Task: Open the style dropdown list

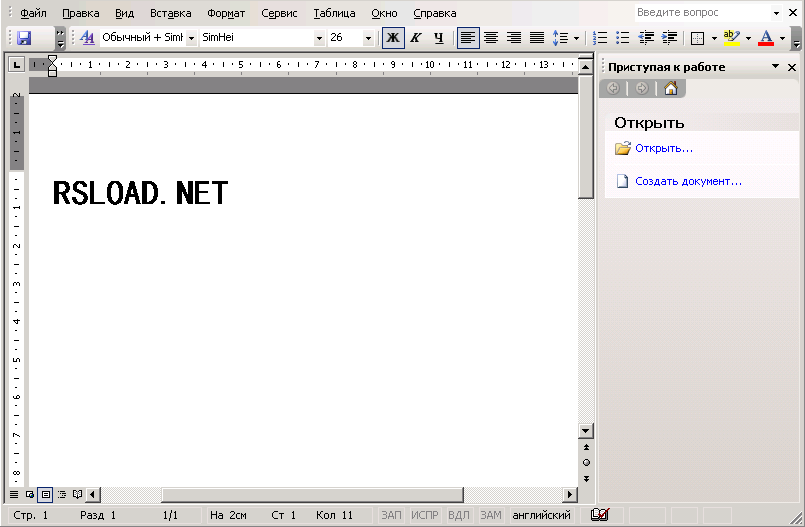Action: (x=191, y=38)
